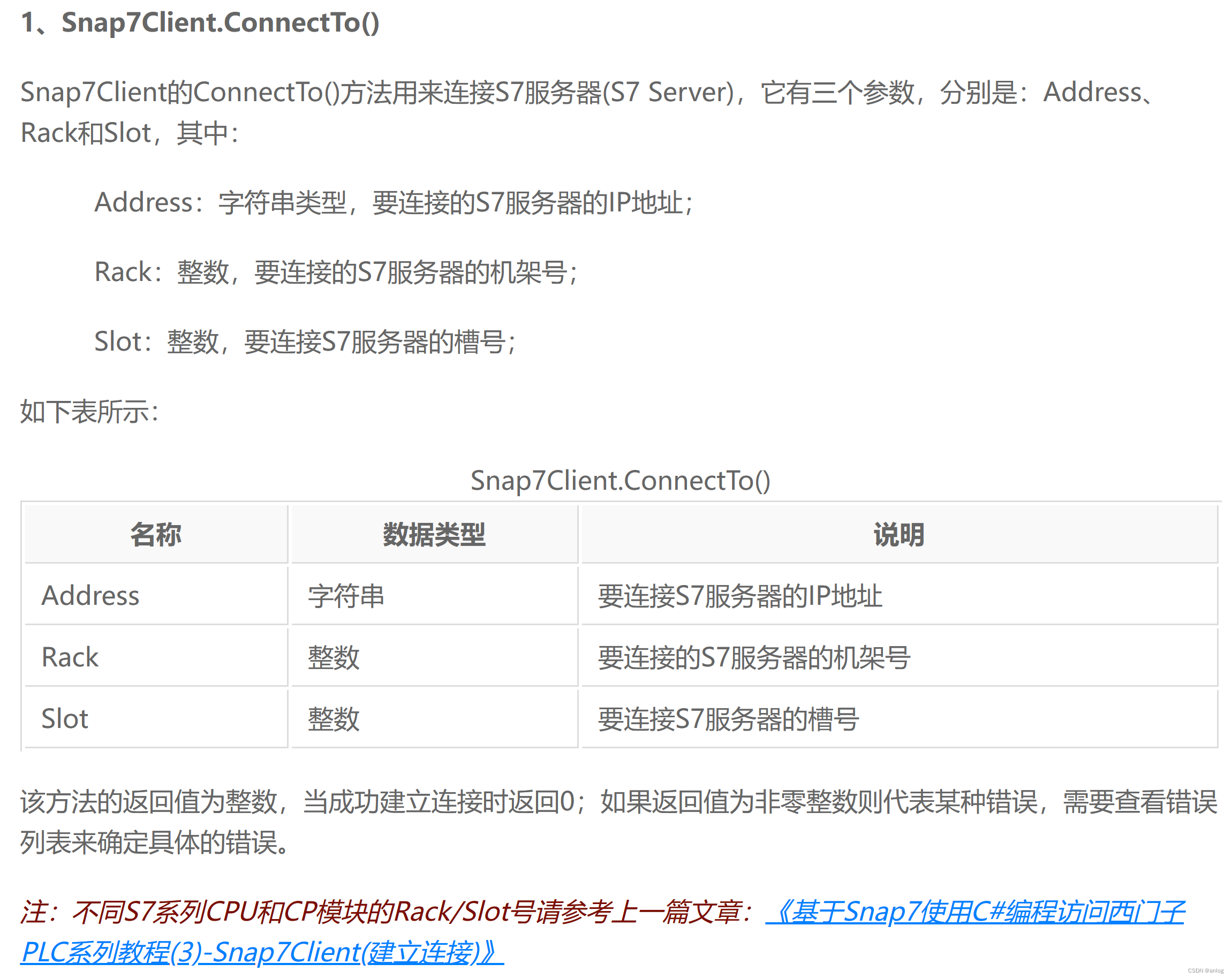1232x979 pixels.
Task: Click link text PLC系列教程(3)-Snap7Client(建立连接)
Action: point(261,953)
